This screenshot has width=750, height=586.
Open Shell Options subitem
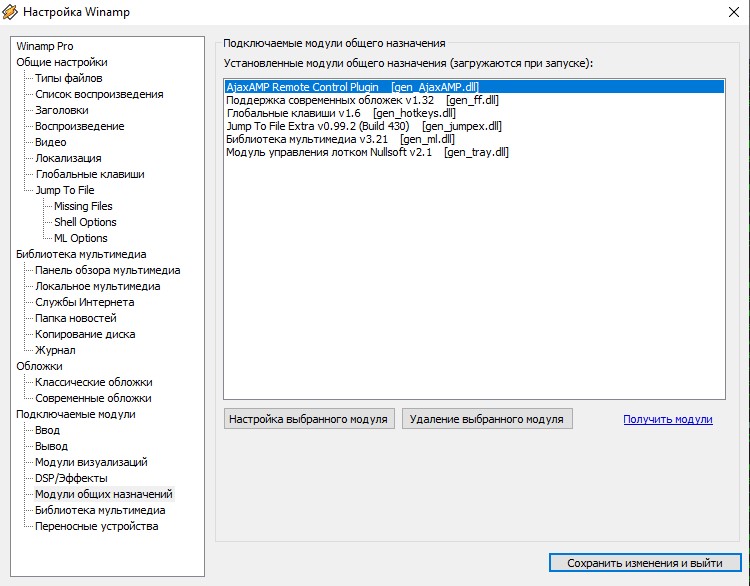pos(85,222)
